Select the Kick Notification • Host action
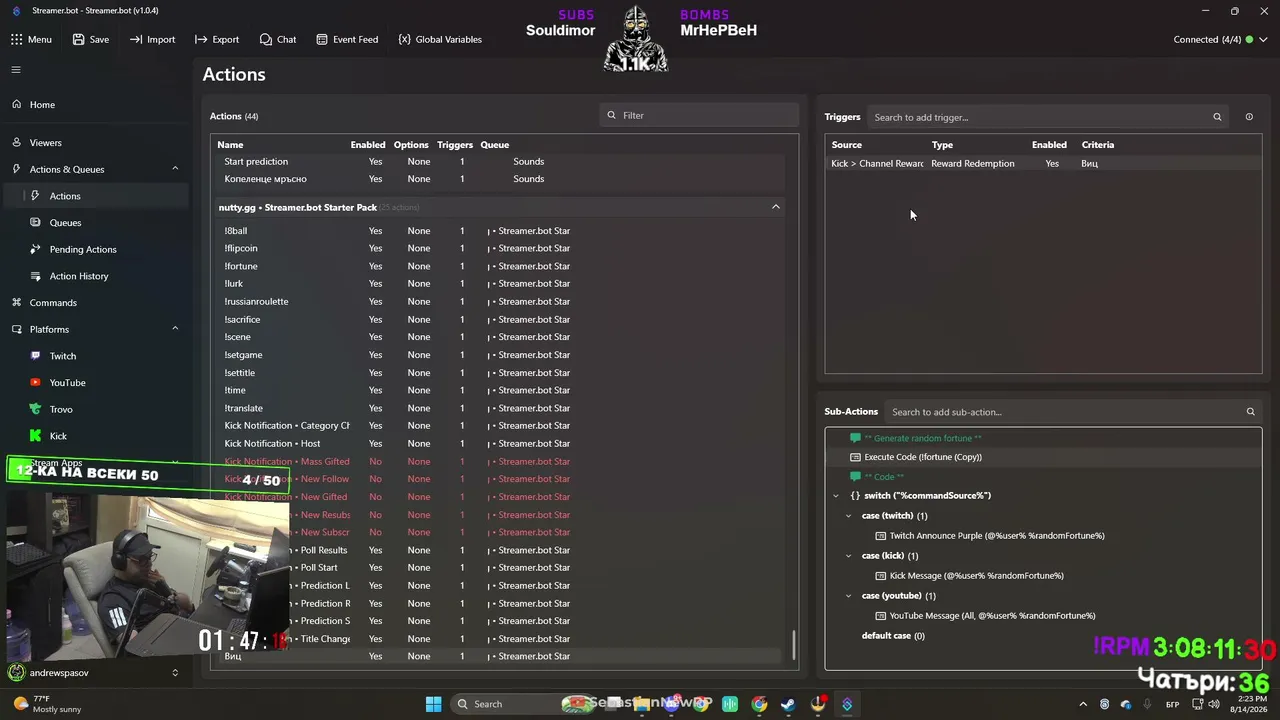 (500, 443)
